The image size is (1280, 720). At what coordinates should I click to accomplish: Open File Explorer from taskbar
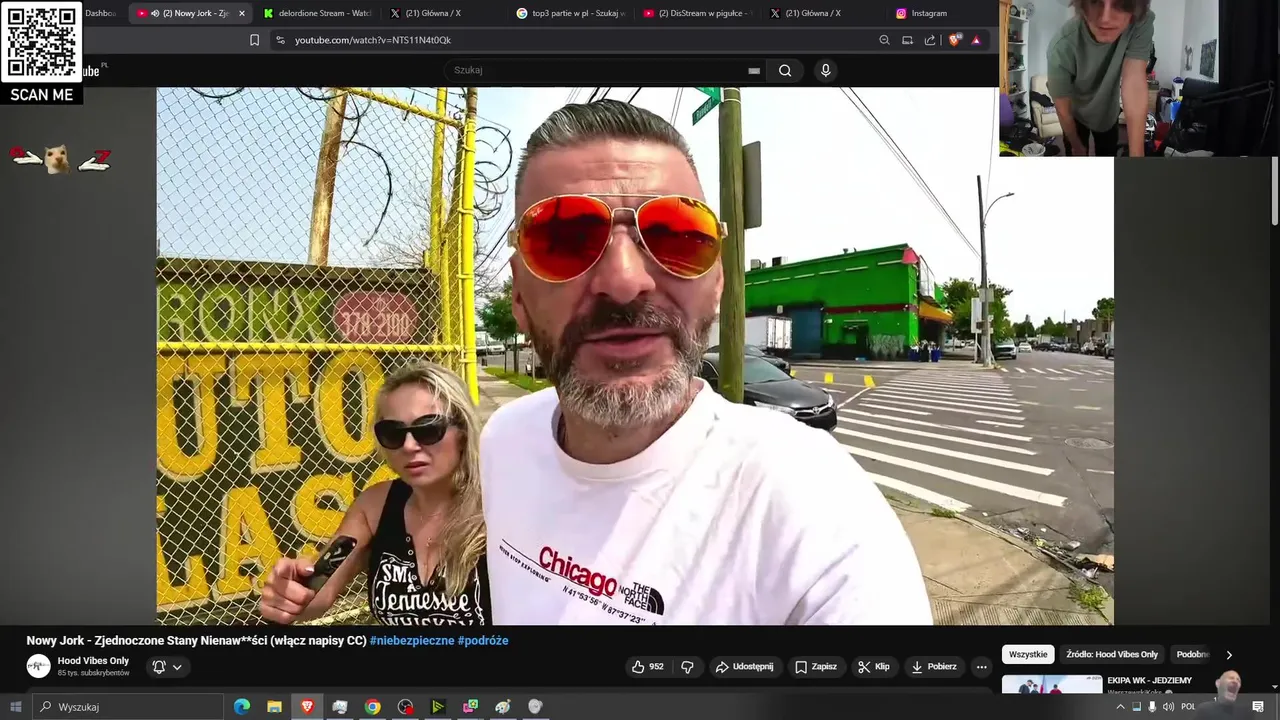274,707
